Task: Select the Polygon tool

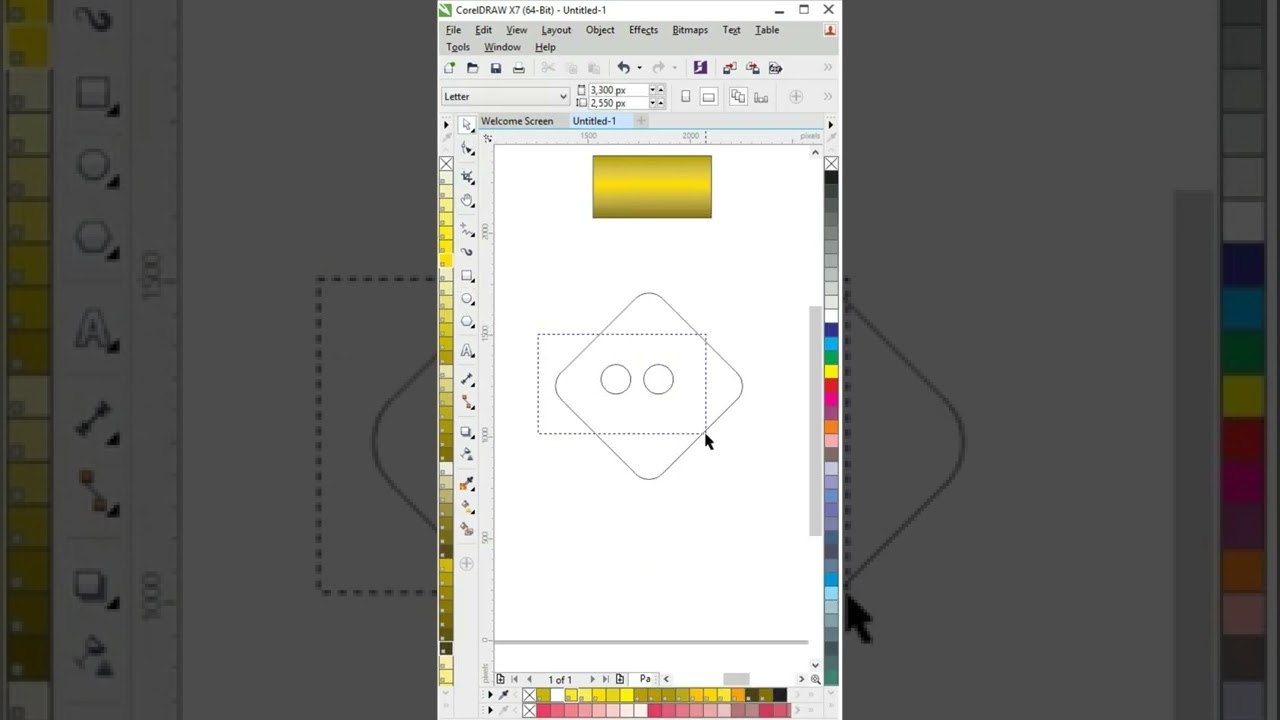Action: pyautogui.click(x=467, y=322)
